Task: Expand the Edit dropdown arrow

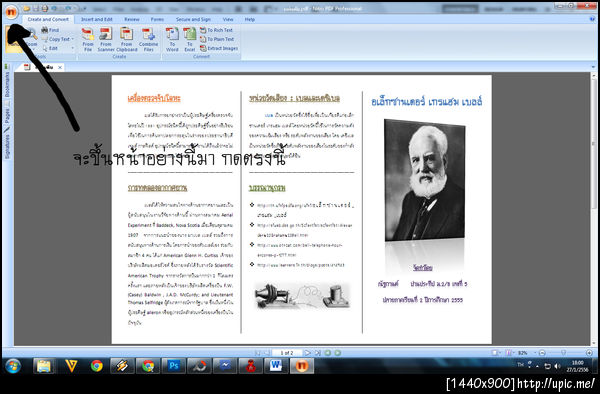Action: (x=73, y=48)
